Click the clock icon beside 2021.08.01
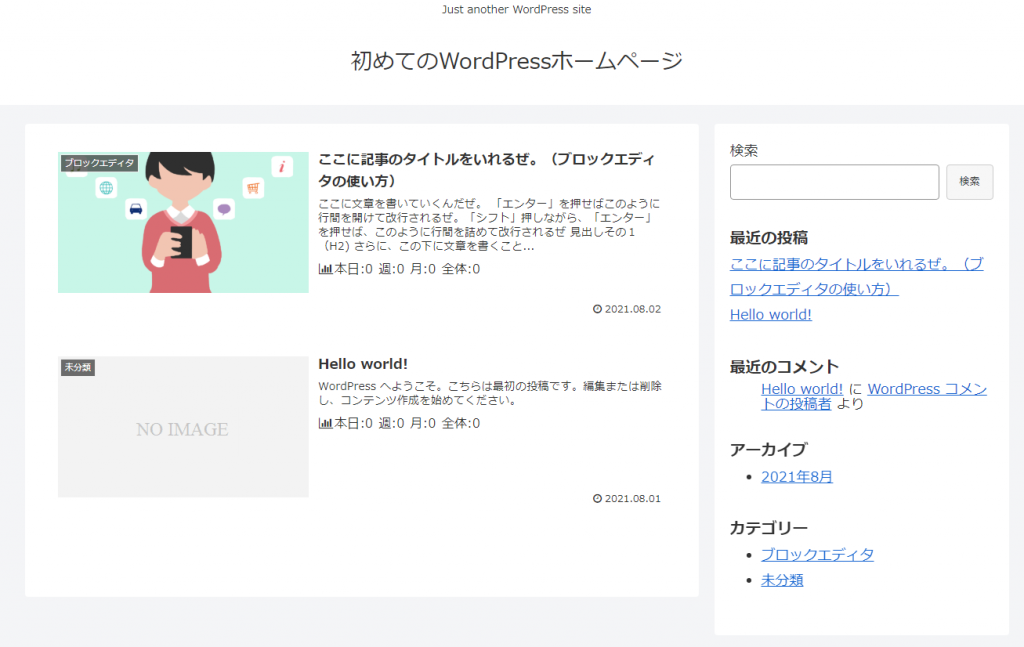This screenshot has width=1024, height=647. tap(597, 498)
